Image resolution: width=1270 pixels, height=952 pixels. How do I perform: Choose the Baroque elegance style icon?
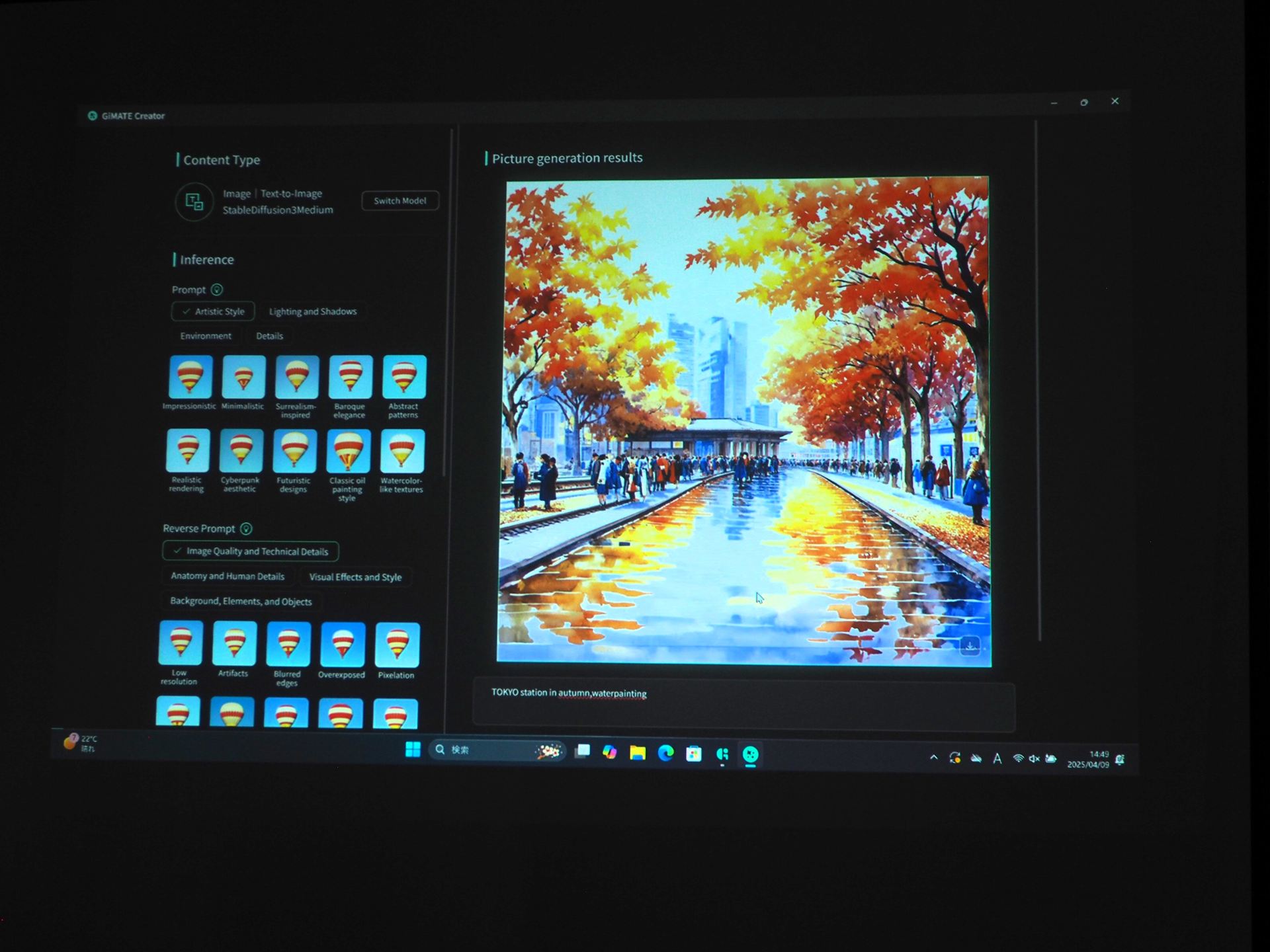tap(350, 377)
